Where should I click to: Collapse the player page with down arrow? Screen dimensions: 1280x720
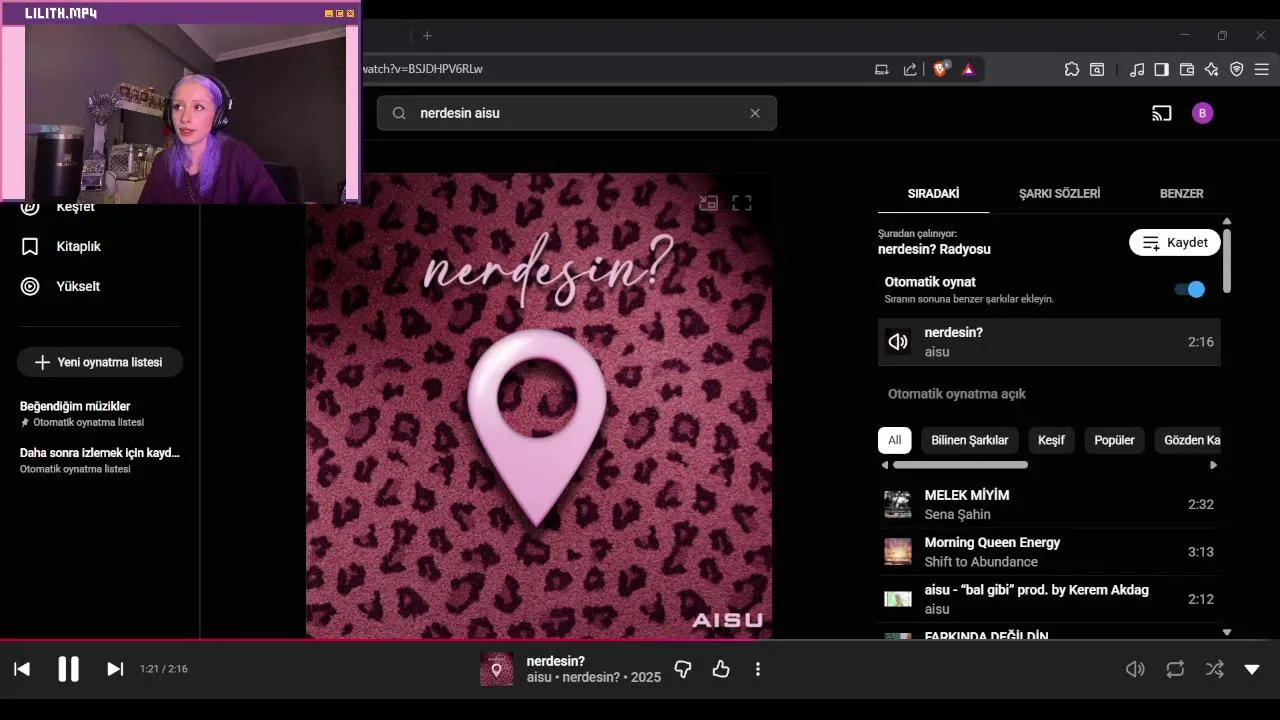click(1252, 669)
